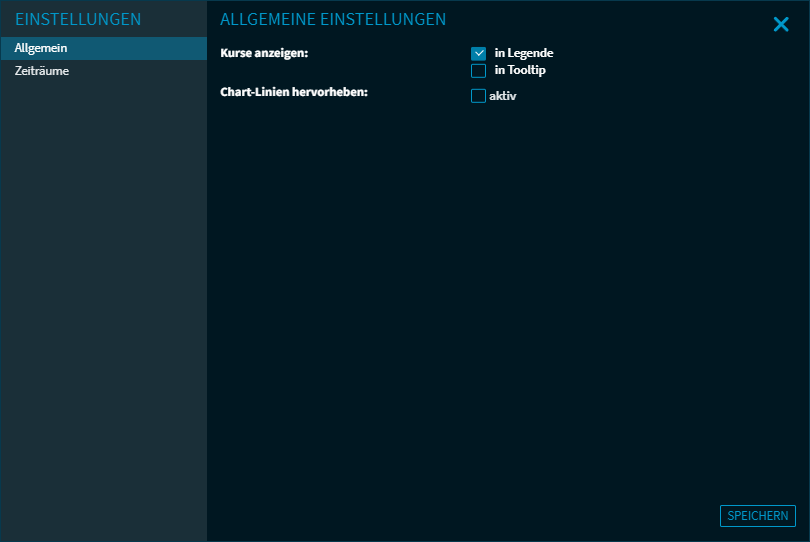Click empty sidebar area below Zeiträume
The width and height of the screenshot is (810, 542).
[103, 300]
